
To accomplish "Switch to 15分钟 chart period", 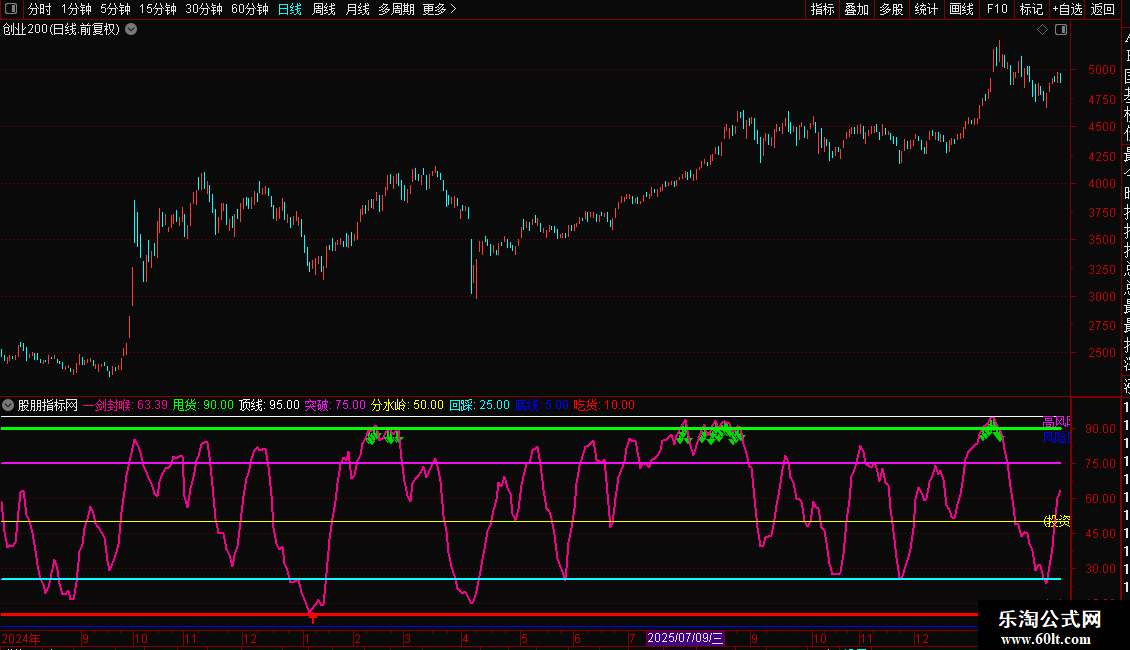I will click(158, 9).
